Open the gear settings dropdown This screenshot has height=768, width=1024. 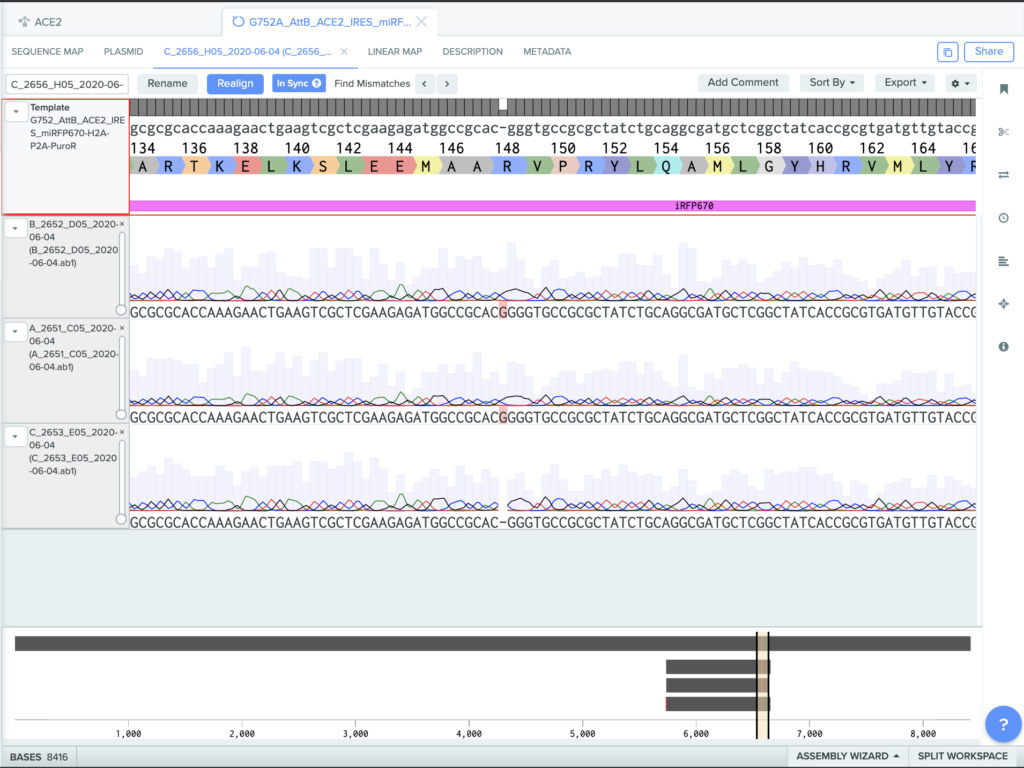click(960, 83)
